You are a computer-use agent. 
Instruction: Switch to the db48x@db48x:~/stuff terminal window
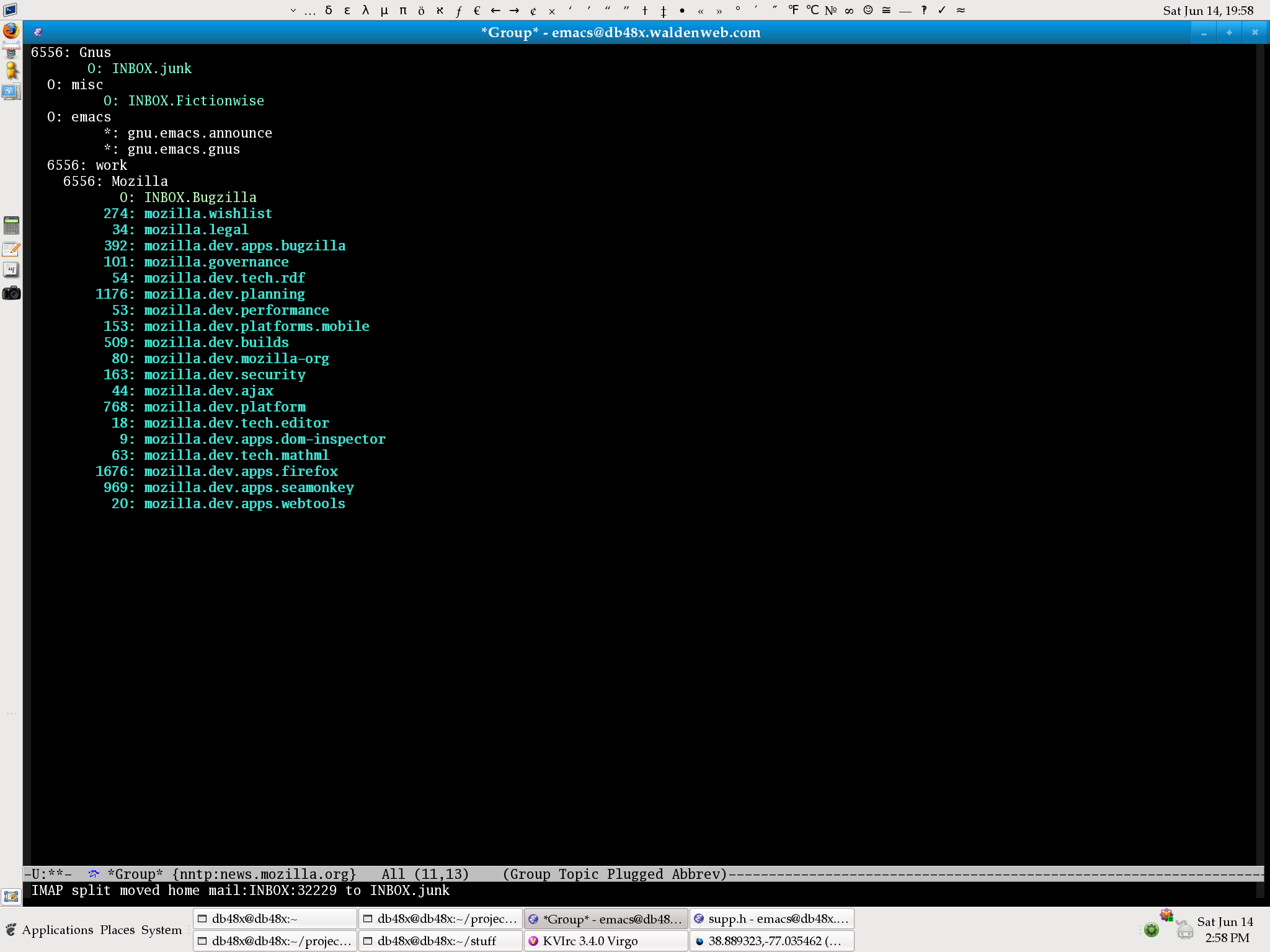tap(441, 941)
